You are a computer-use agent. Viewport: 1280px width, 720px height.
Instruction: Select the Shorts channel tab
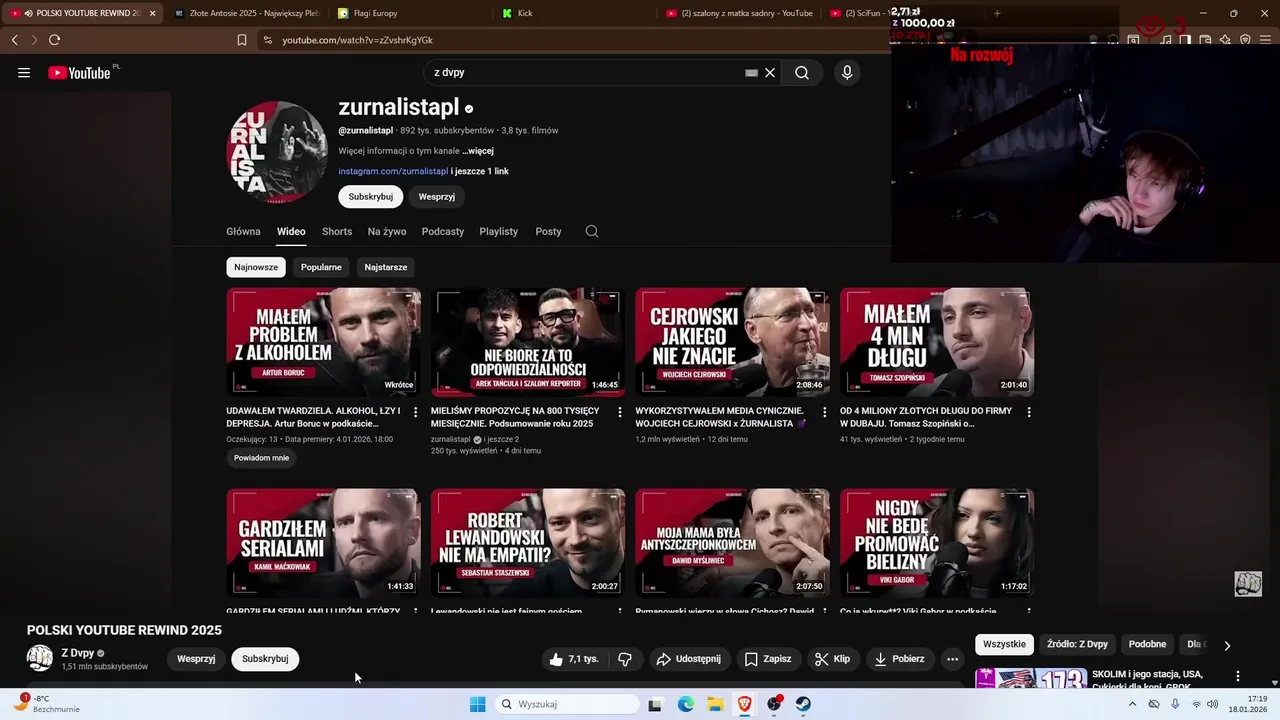[337, 231]
